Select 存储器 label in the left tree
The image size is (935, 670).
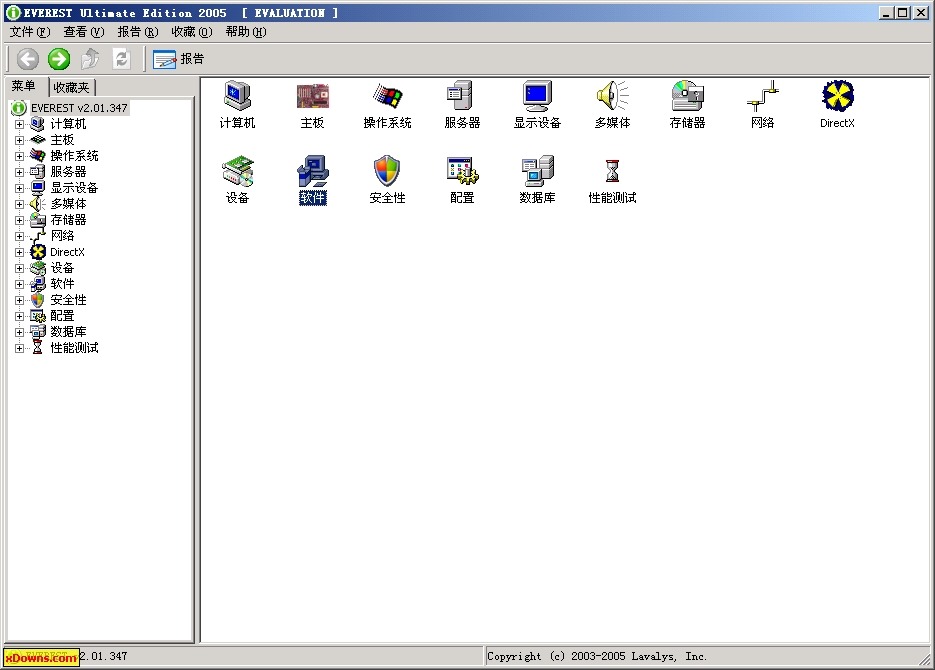[x=68, y=221]
